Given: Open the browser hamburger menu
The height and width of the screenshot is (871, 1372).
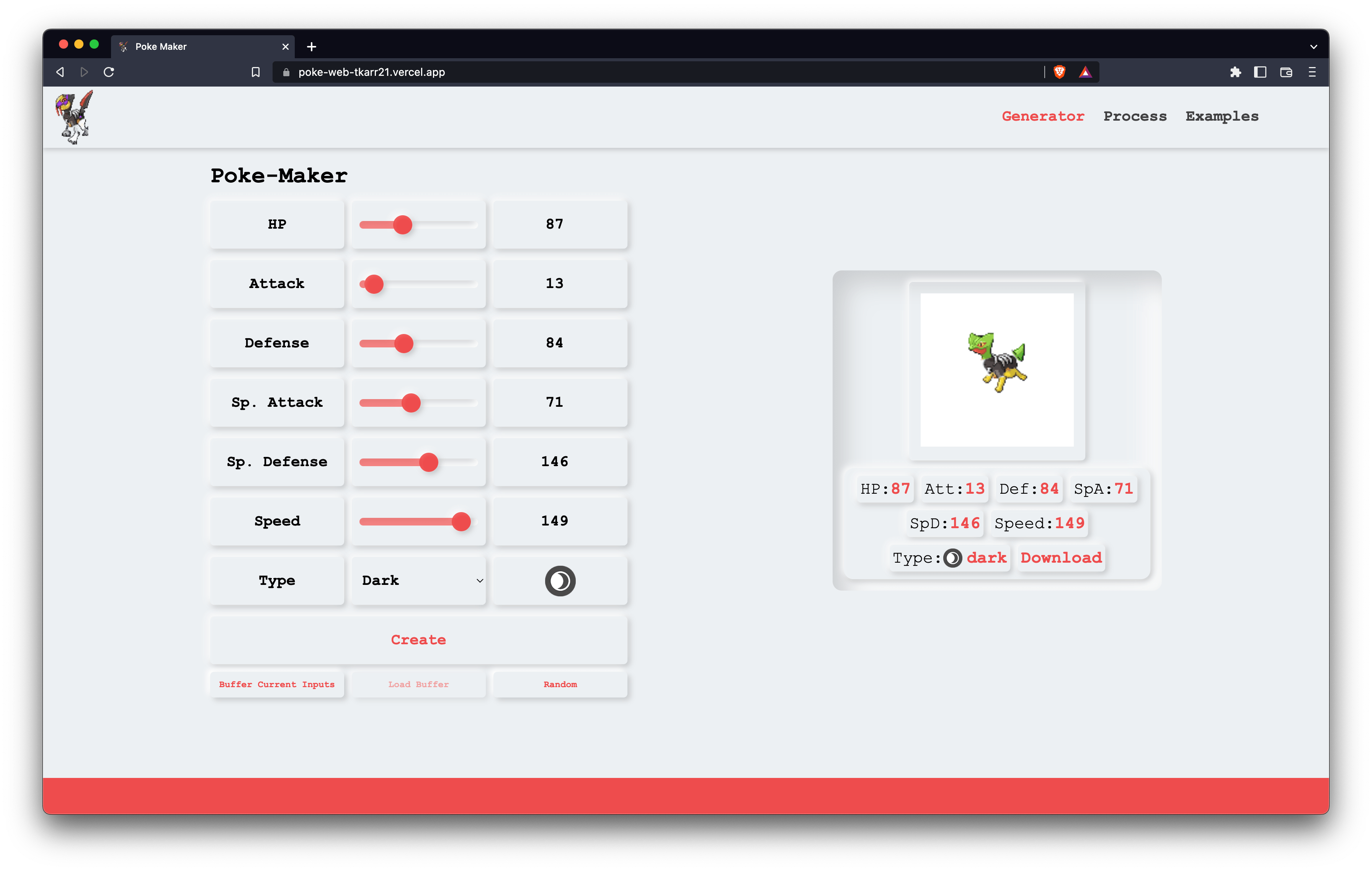Looking at the screenshot, I should coord(1312,72).
